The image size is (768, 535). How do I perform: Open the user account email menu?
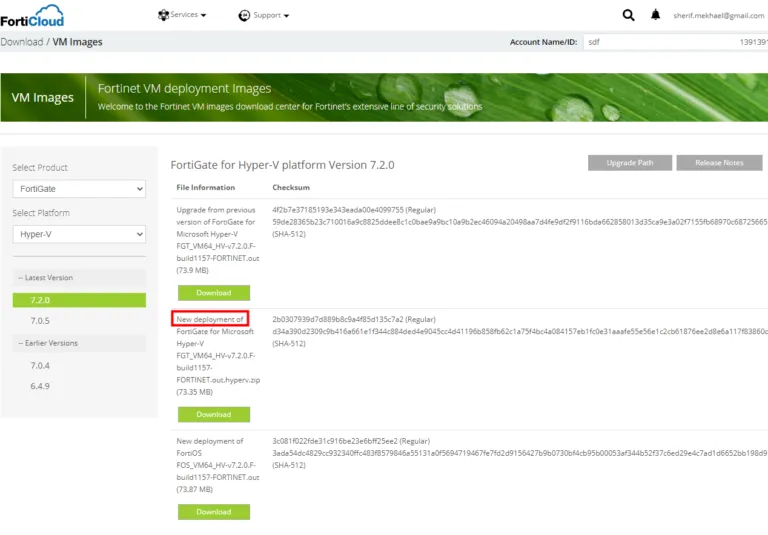click(719, 16)
